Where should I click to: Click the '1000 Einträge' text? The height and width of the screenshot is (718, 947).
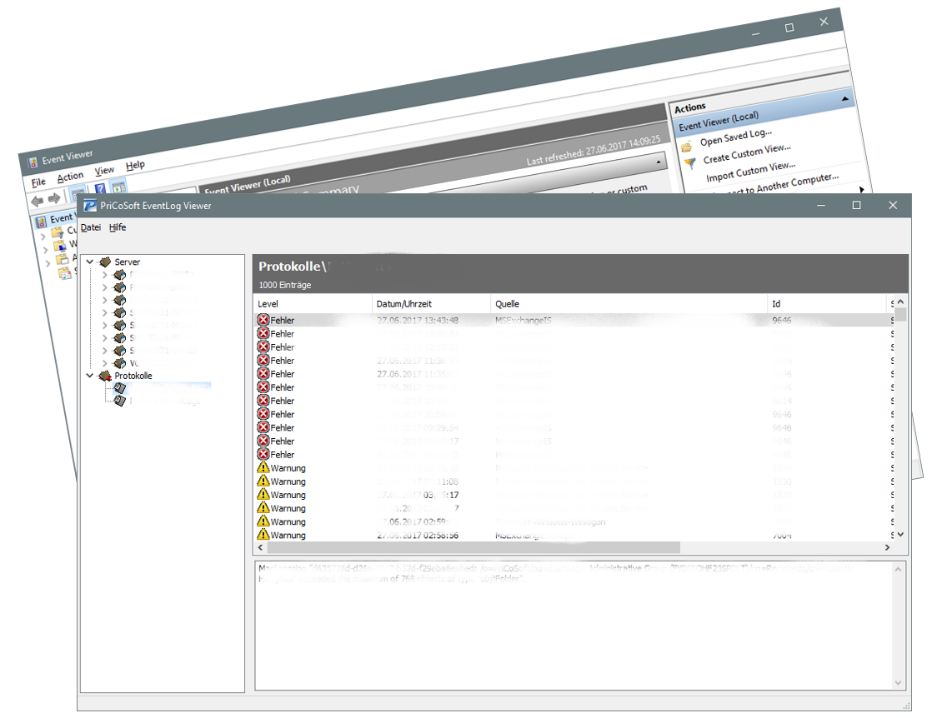pyautogui.click(x=285, y=285)
